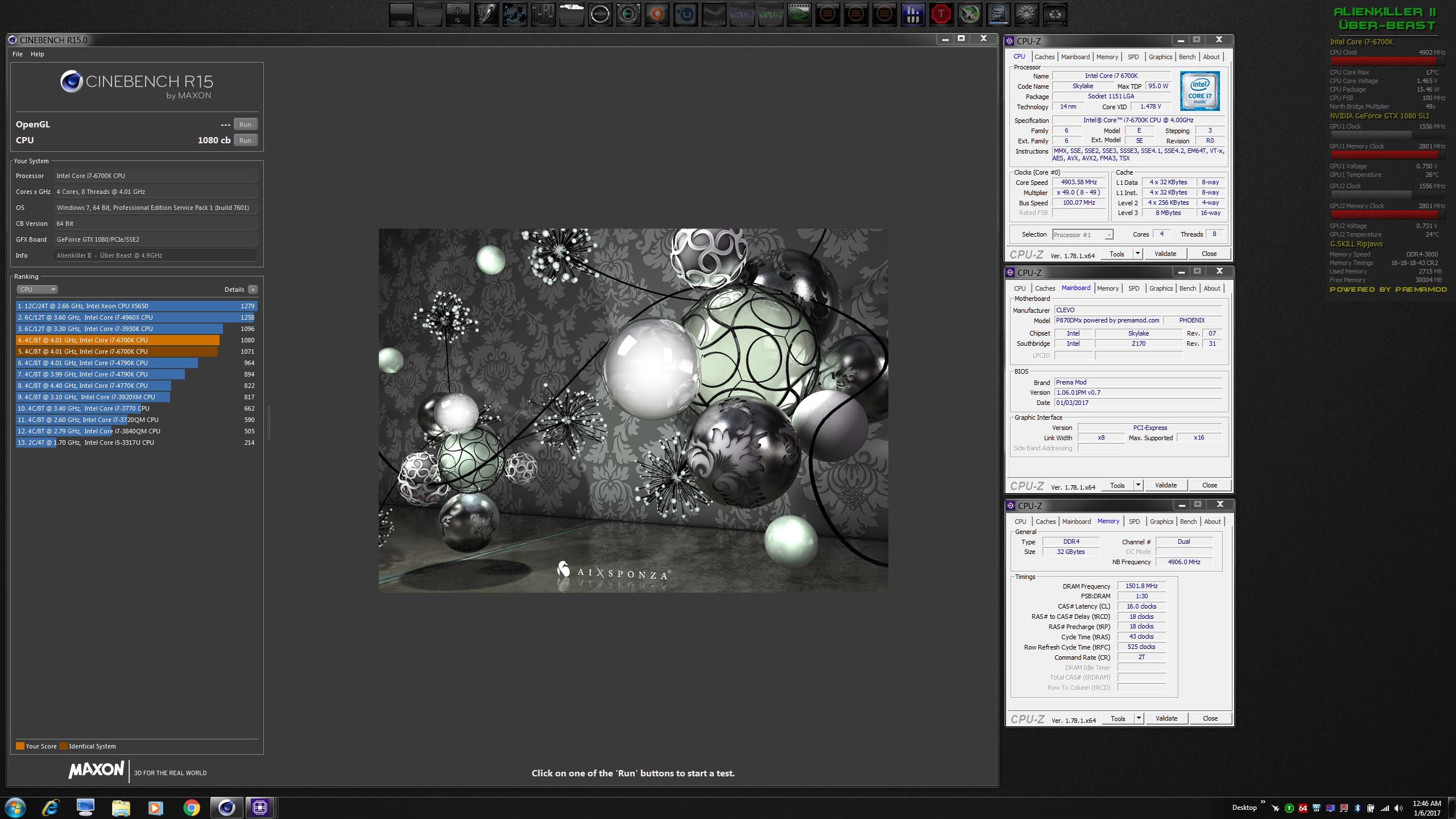Screen dimensions: 1456x819
Task: Open Tools dropdown arrow in CPU-Z memory timings window
Action: click(1139, 718)
